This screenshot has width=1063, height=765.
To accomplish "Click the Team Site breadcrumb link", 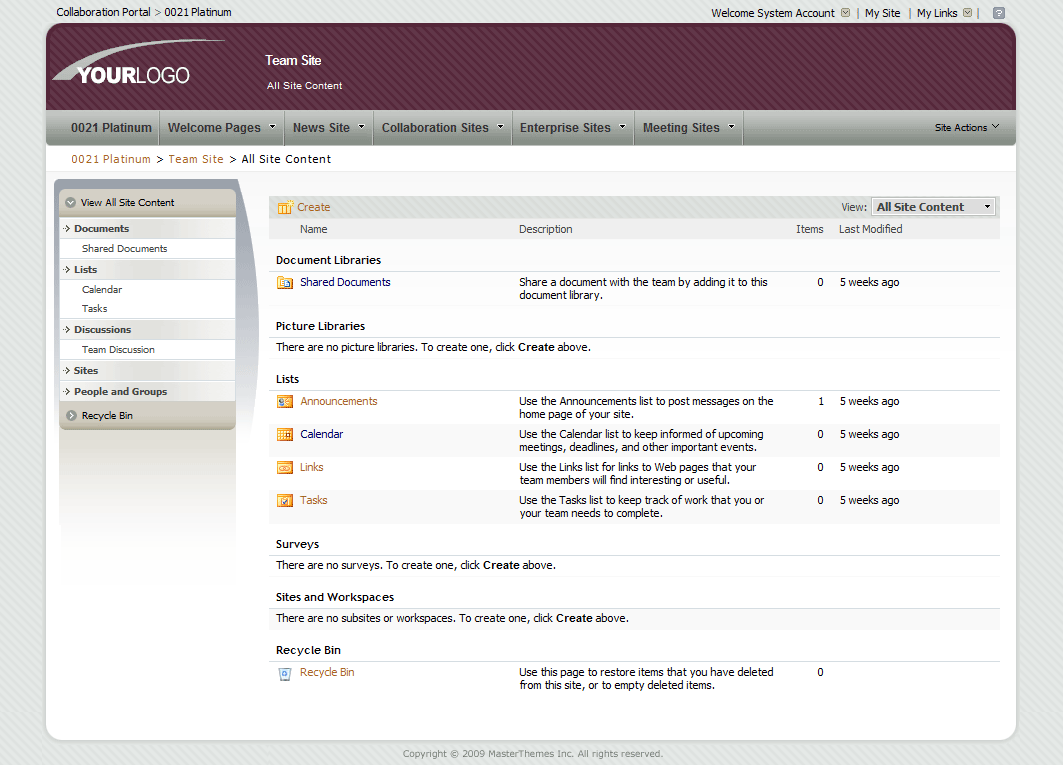I will [x=196, y=159].
